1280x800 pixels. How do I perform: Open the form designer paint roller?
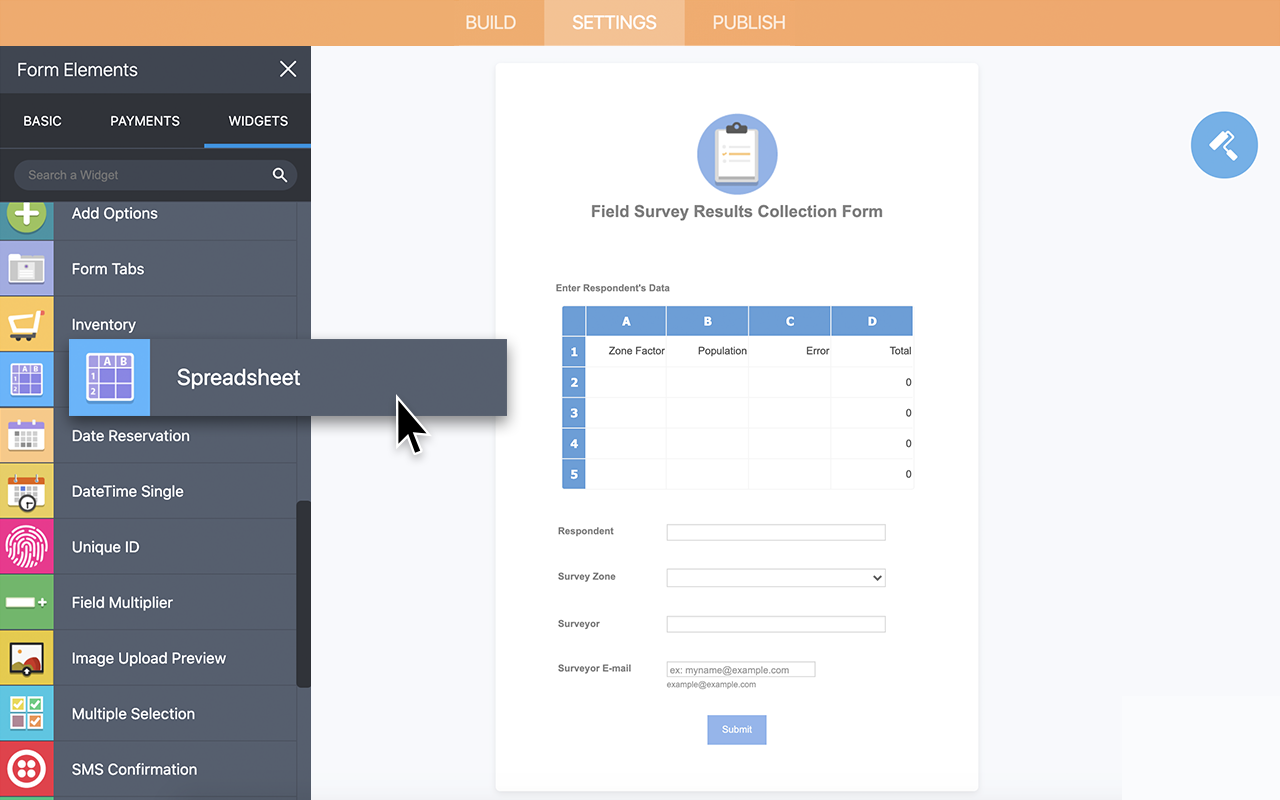1224,145
